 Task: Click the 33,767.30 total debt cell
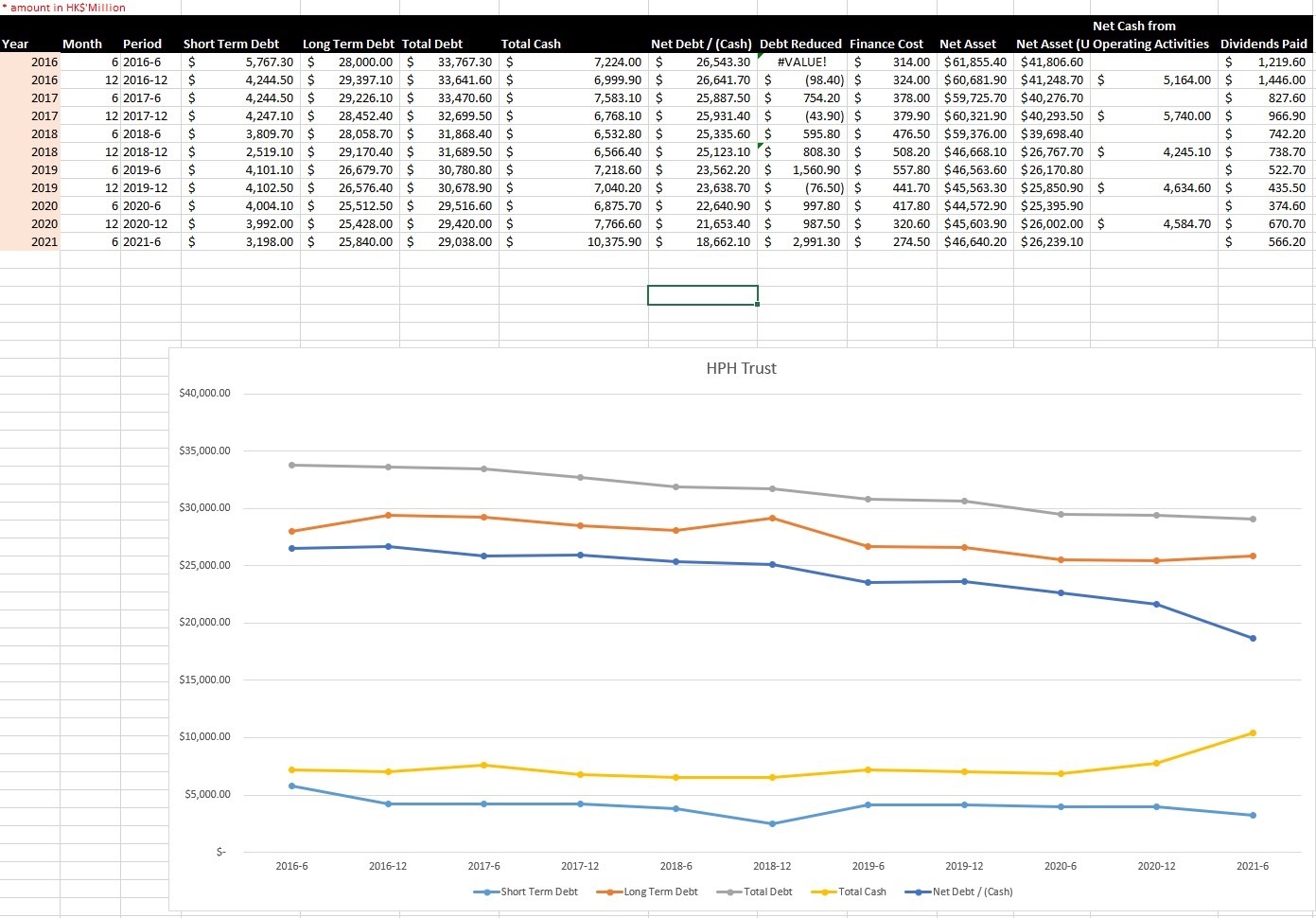click(x=449, y=62)
